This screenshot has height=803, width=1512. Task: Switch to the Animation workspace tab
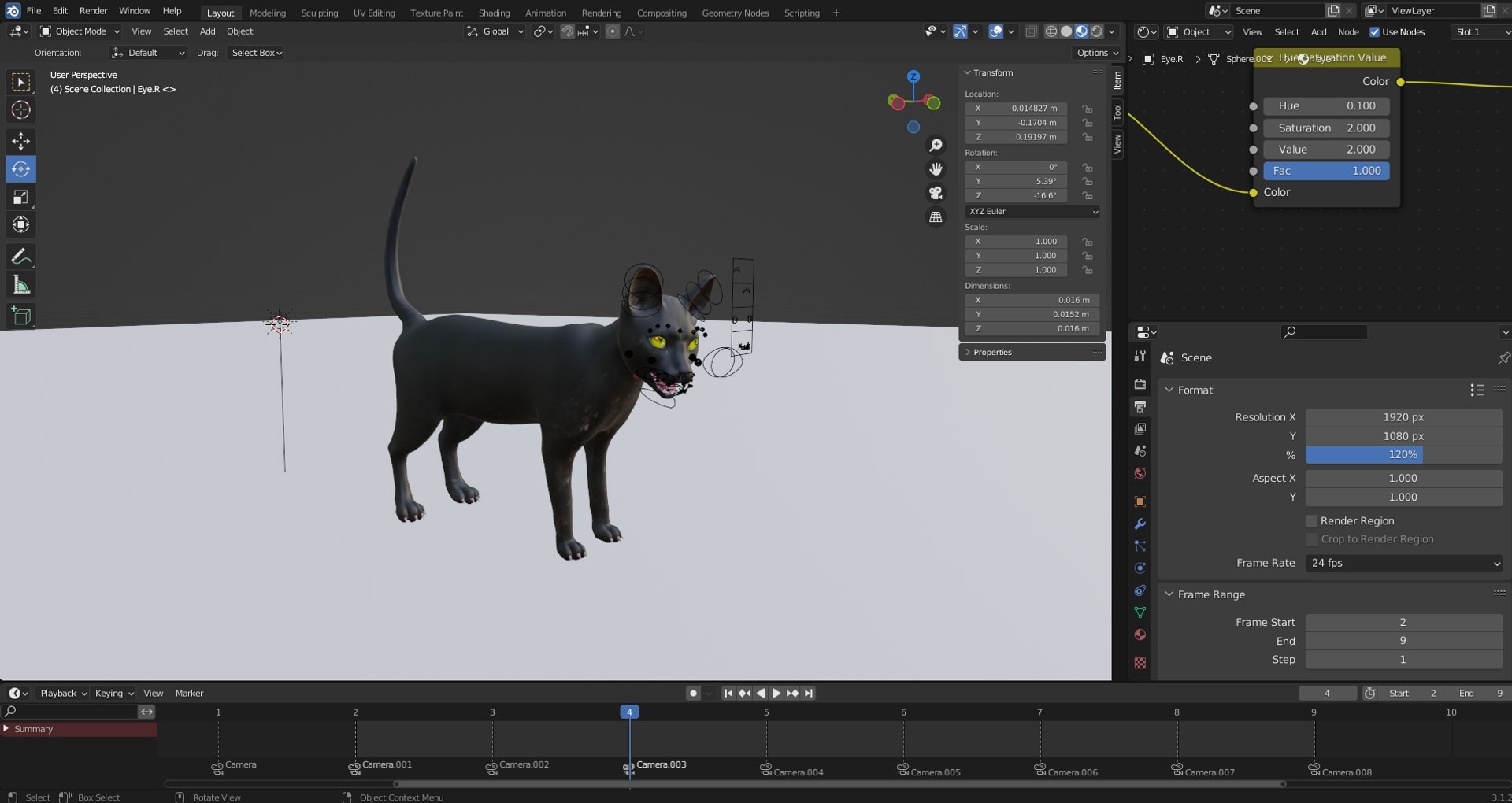click(546, 13)
